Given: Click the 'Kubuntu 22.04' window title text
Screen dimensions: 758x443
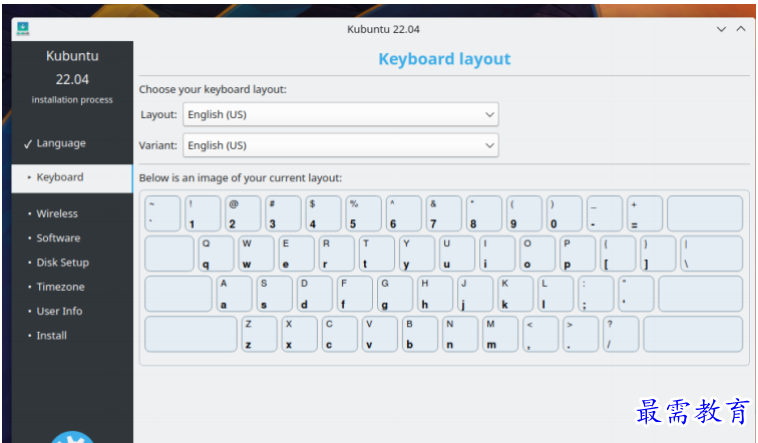Looking at the screenshot, I should 383,29.
